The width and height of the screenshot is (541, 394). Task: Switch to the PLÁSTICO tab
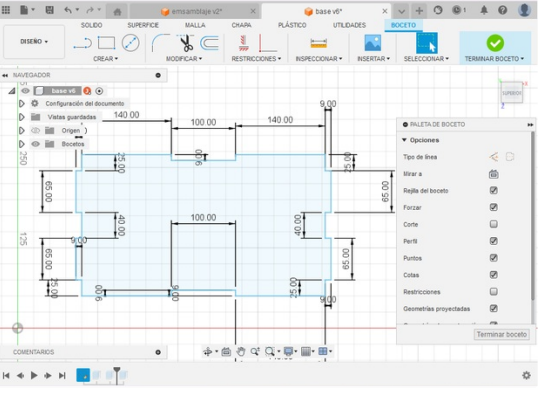292,25
